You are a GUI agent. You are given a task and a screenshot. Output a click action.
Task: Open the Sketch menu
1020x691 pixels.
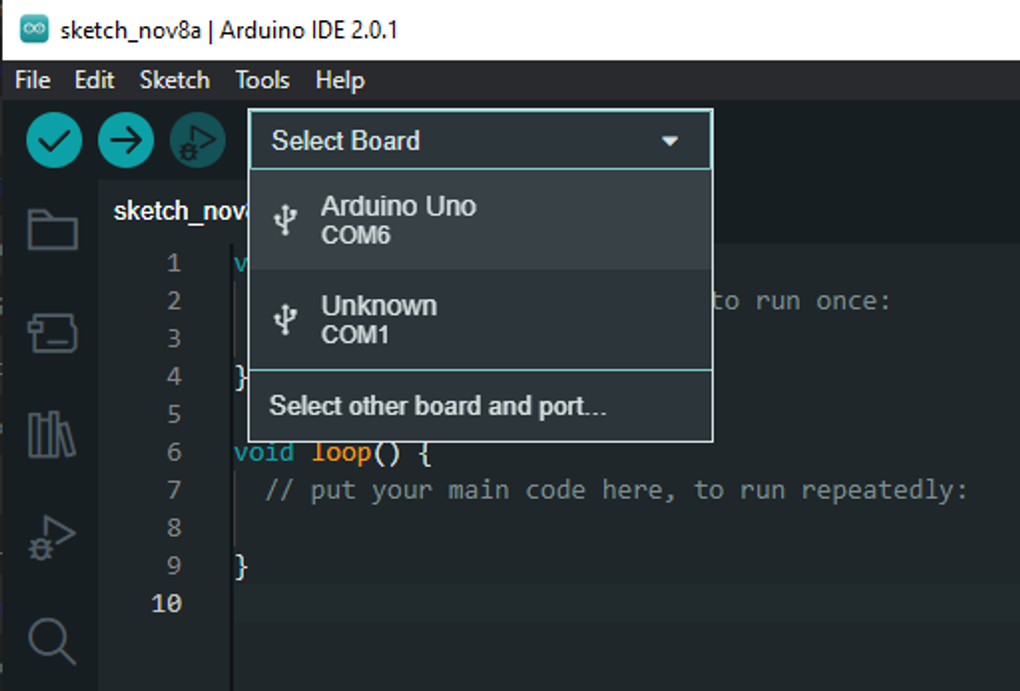174,80
